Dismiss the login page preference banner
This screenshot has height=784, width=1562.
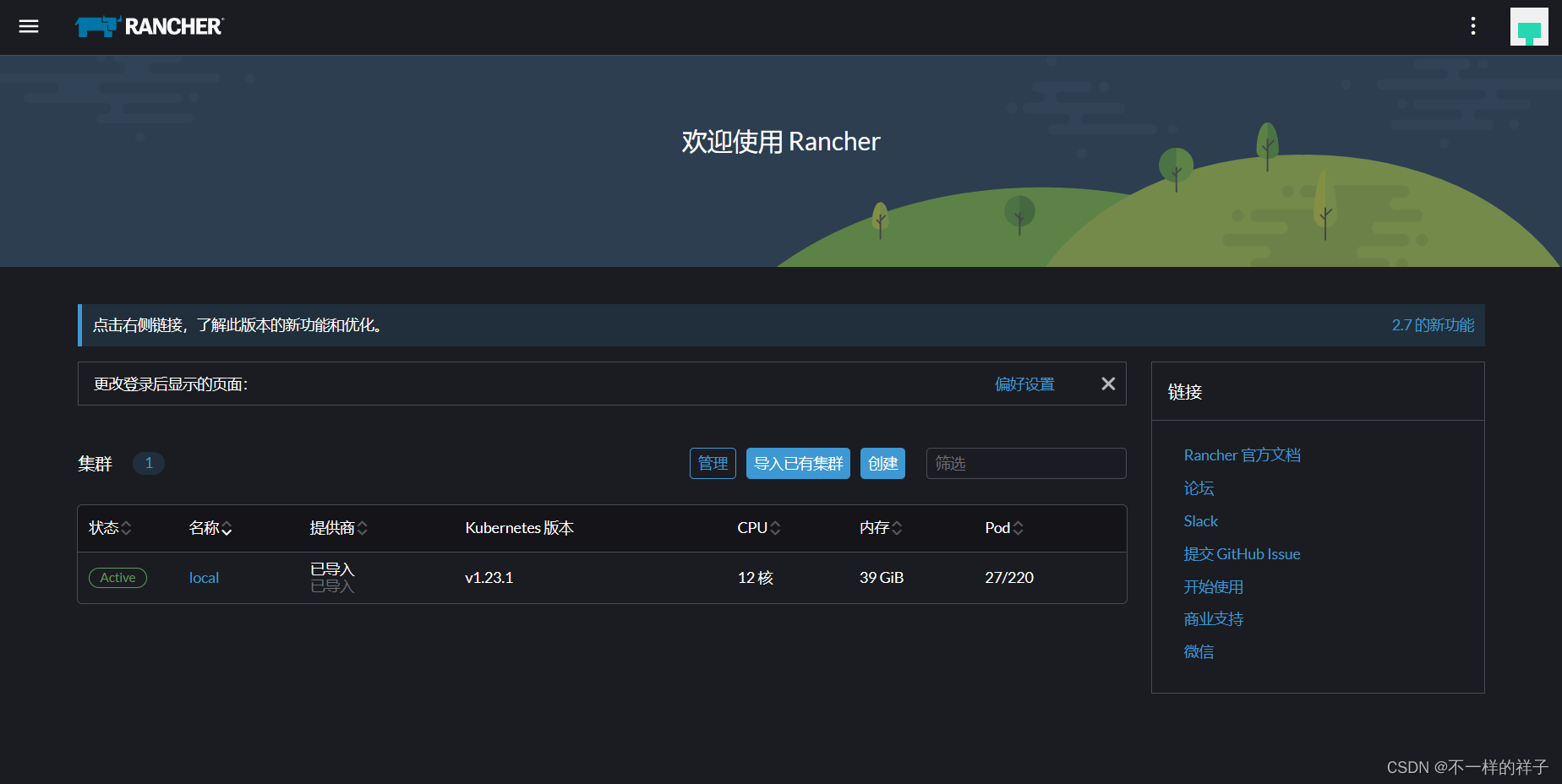1107,384
